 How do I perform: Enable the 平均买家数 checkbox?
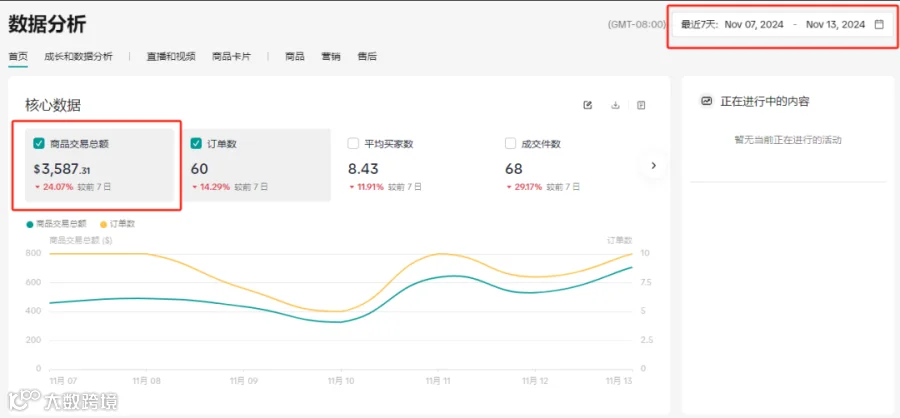[353, 144]
